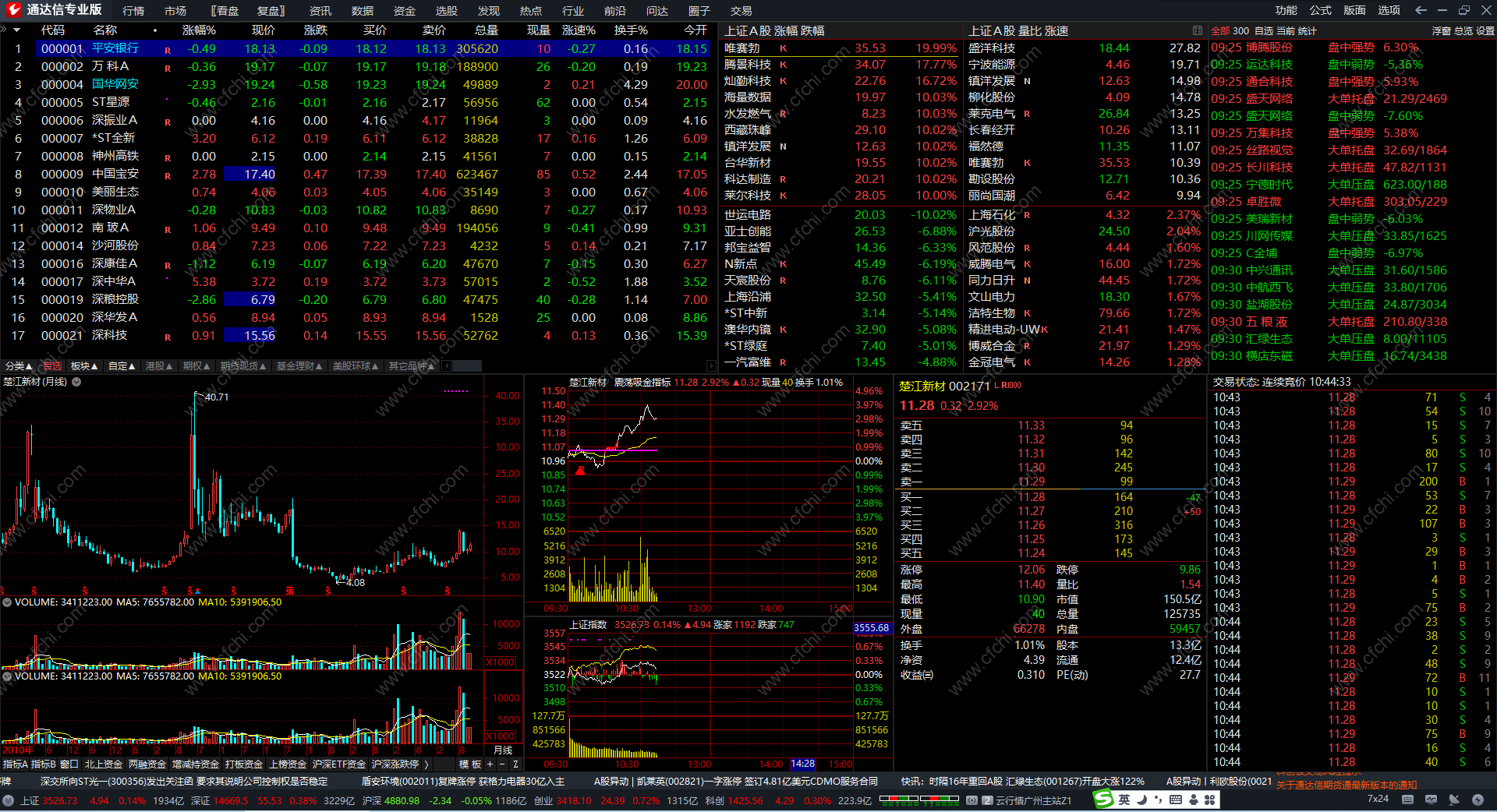
Task: Open the panel settings icon beside 上证A股 量比 涨速
Action: [x=1197, y=30]
